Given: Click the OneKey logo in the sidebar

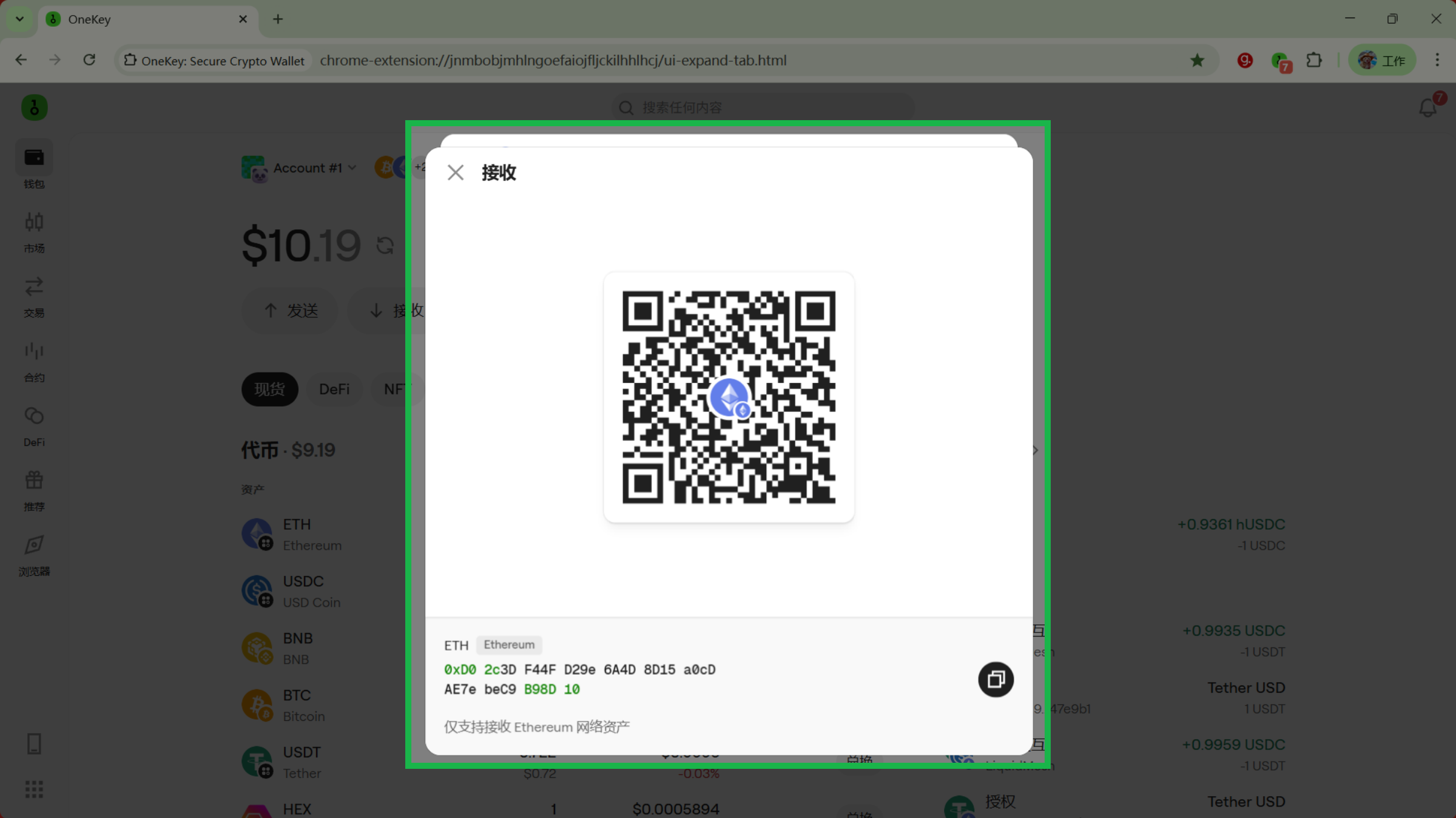Looking at the screenshot, I should [35, 108].
